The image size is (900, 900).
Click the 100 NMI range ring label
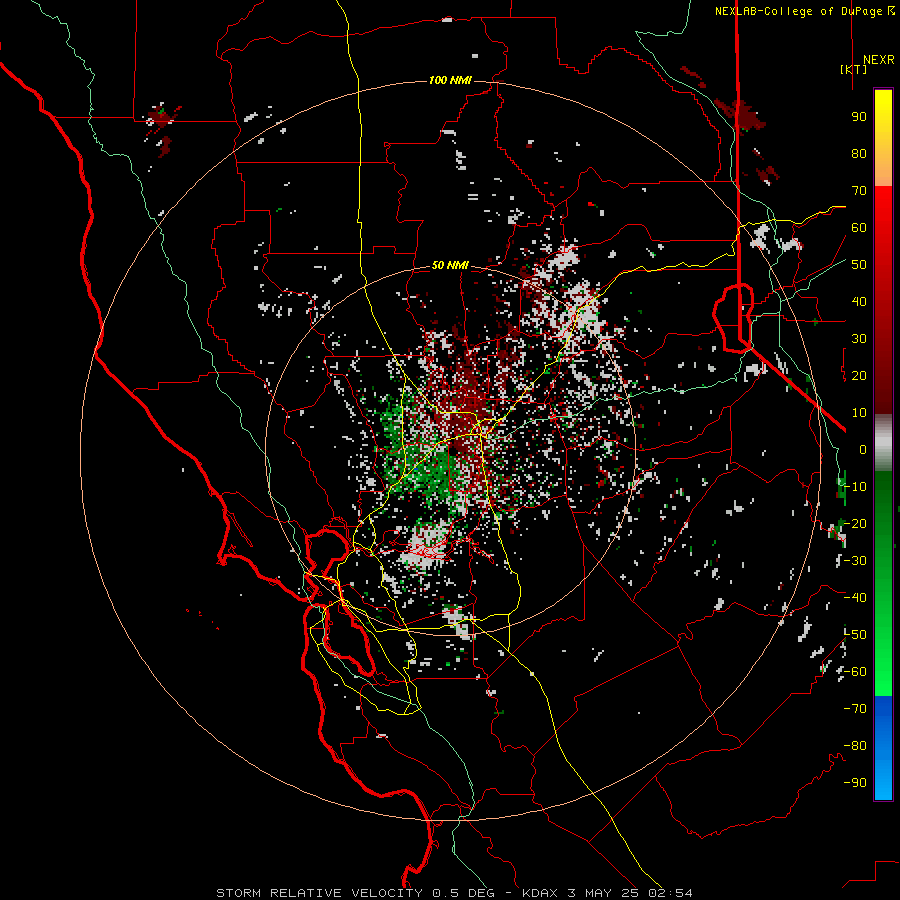click(450, 80)
